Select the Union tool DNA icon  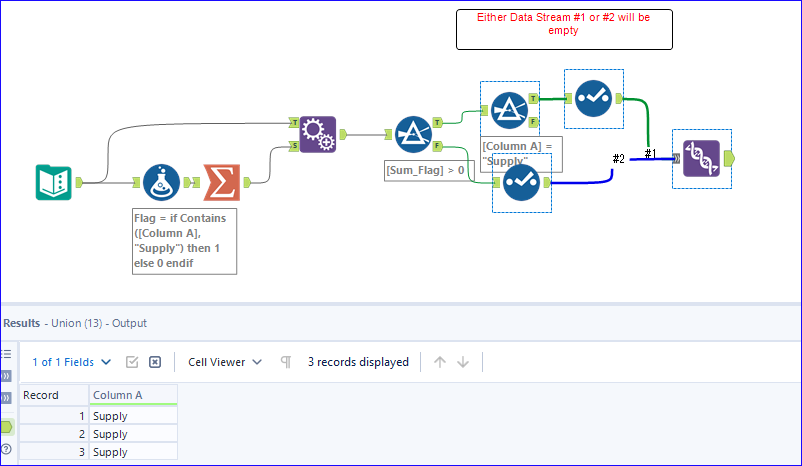coord(701,159)
